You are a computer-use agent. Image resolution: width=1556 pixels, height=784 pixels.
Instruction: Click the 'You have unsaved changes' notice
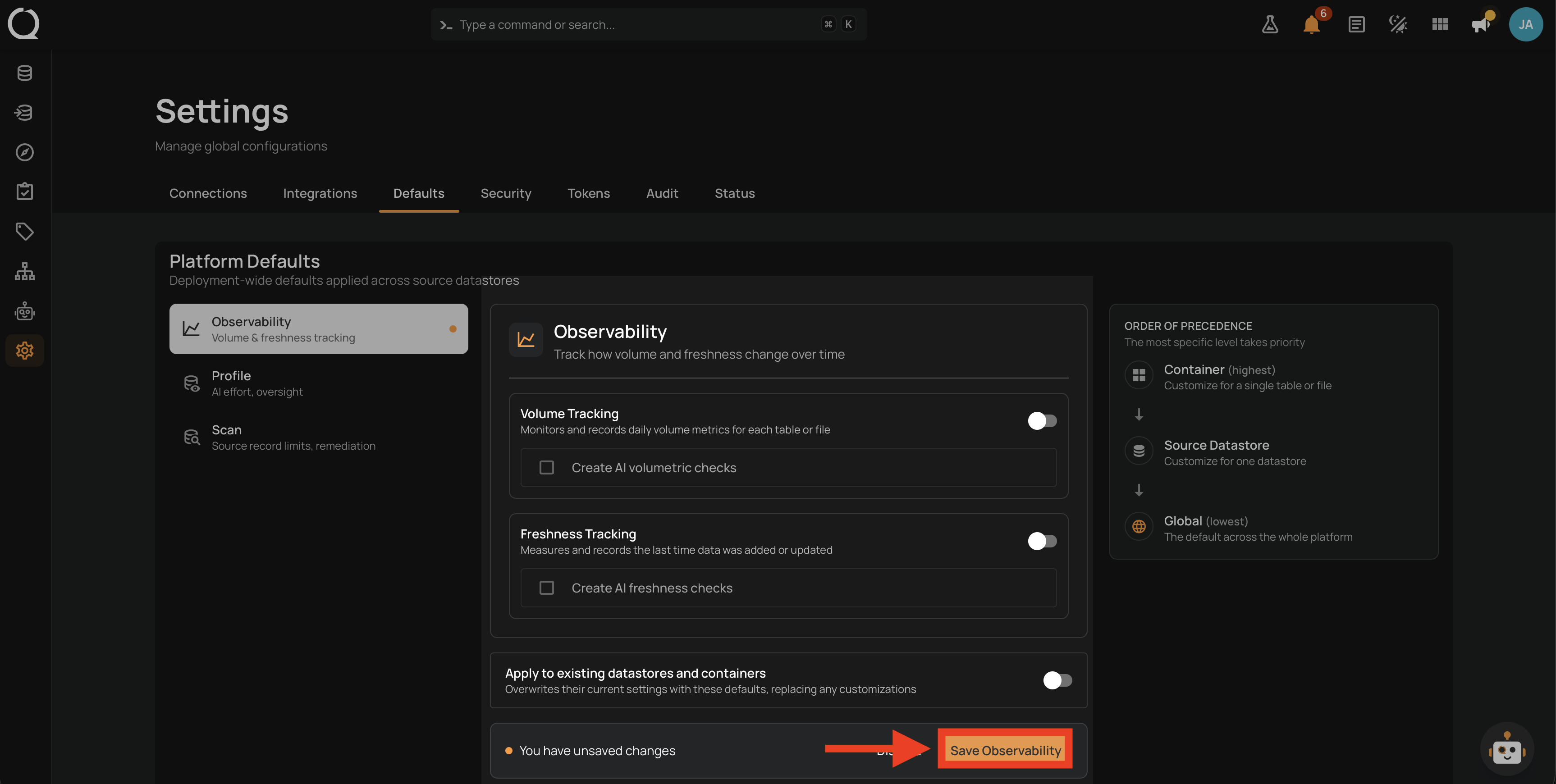pyautogui.click(x=597, y=750)
